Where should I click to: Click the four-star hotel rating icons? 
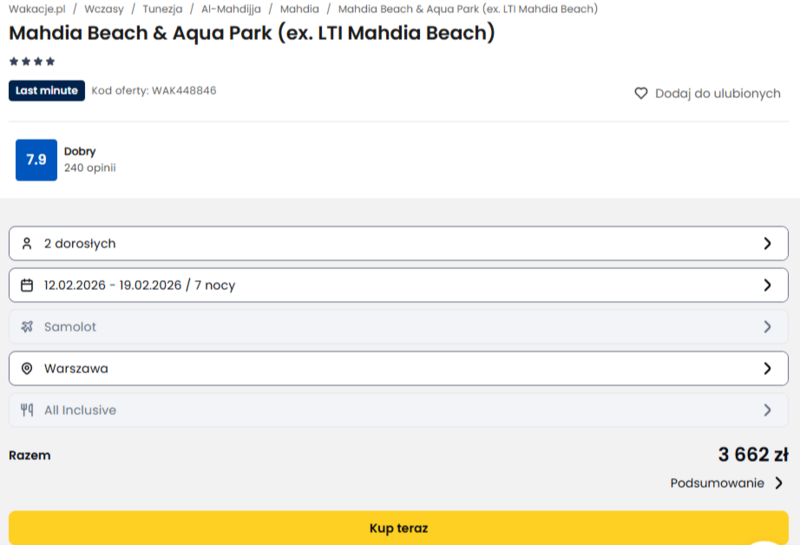(32, 61)
